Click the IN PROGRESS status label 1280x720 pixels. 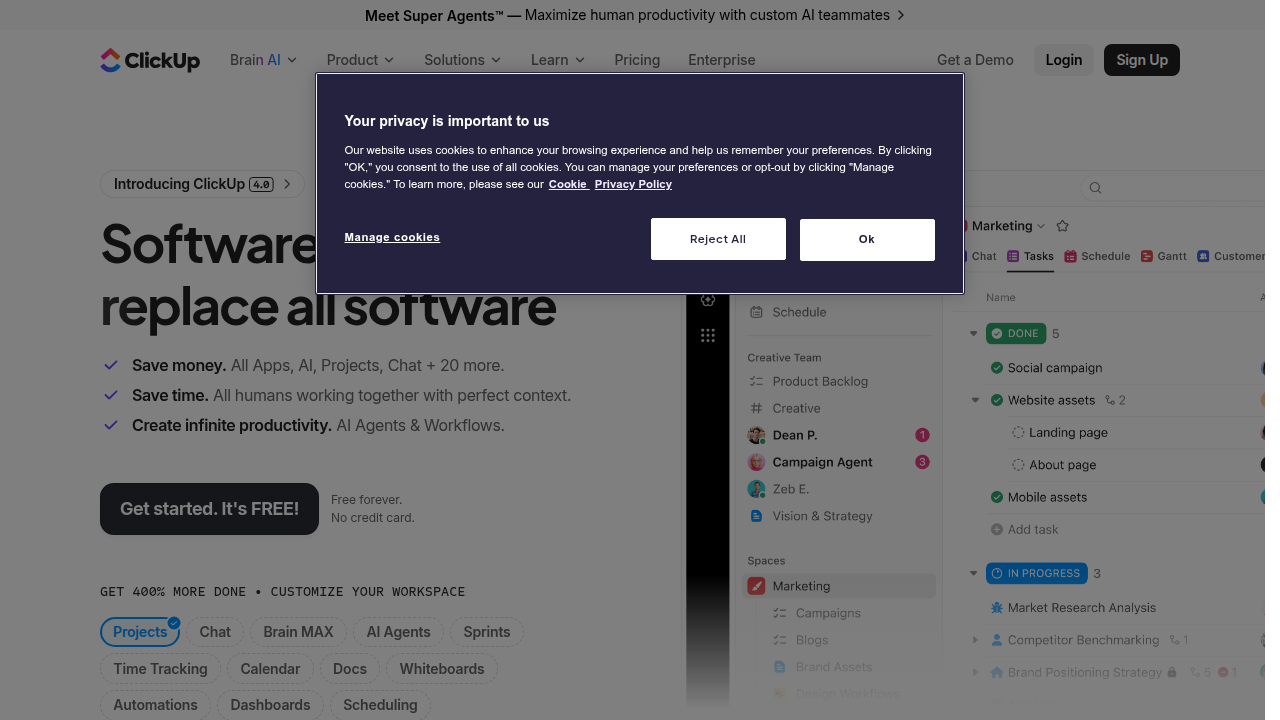(x=1036, y=573)
